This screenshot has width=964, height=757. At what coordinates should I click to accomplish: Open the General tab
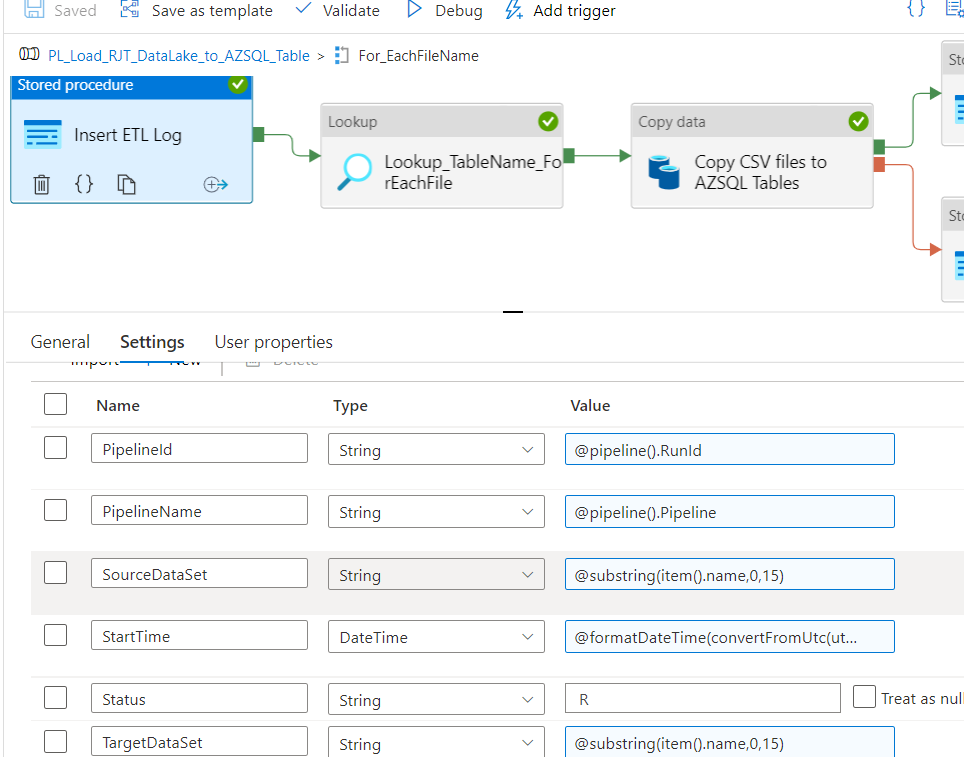60,341
